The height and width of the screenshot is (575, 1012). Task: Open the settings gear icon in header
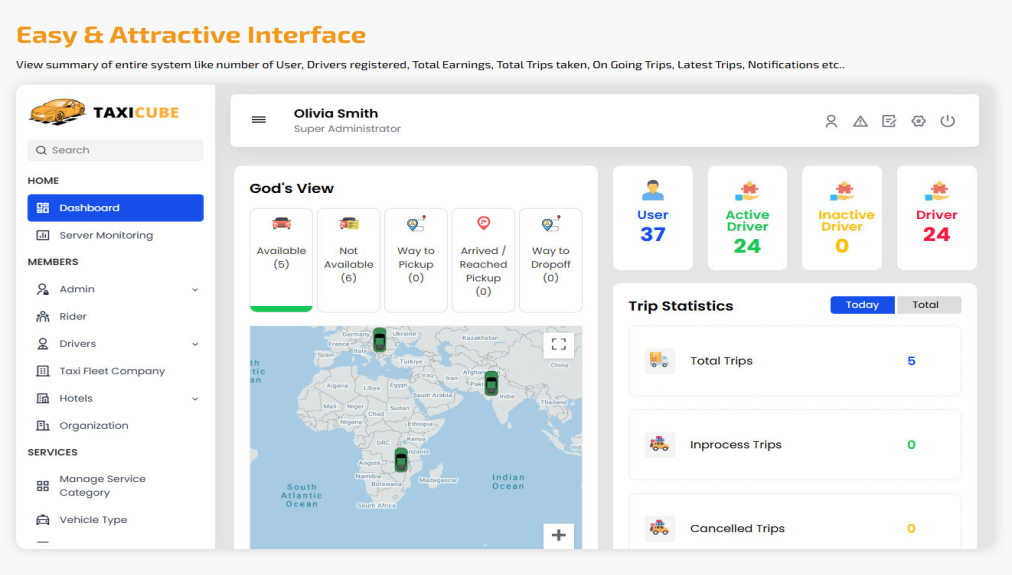[x=918, y=121]
